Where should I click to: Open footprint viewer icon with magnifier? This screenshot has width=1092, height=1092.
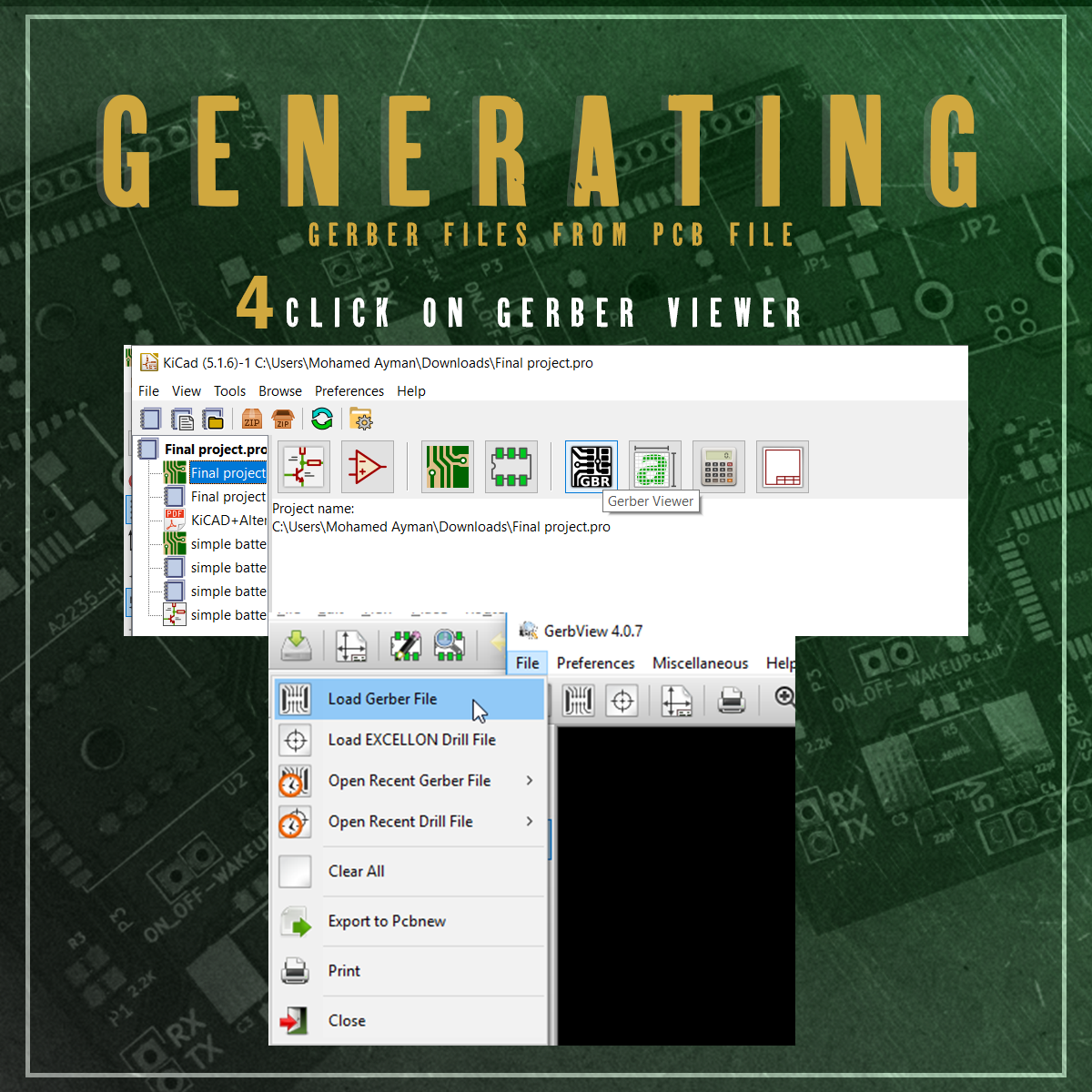click(449, 645)
